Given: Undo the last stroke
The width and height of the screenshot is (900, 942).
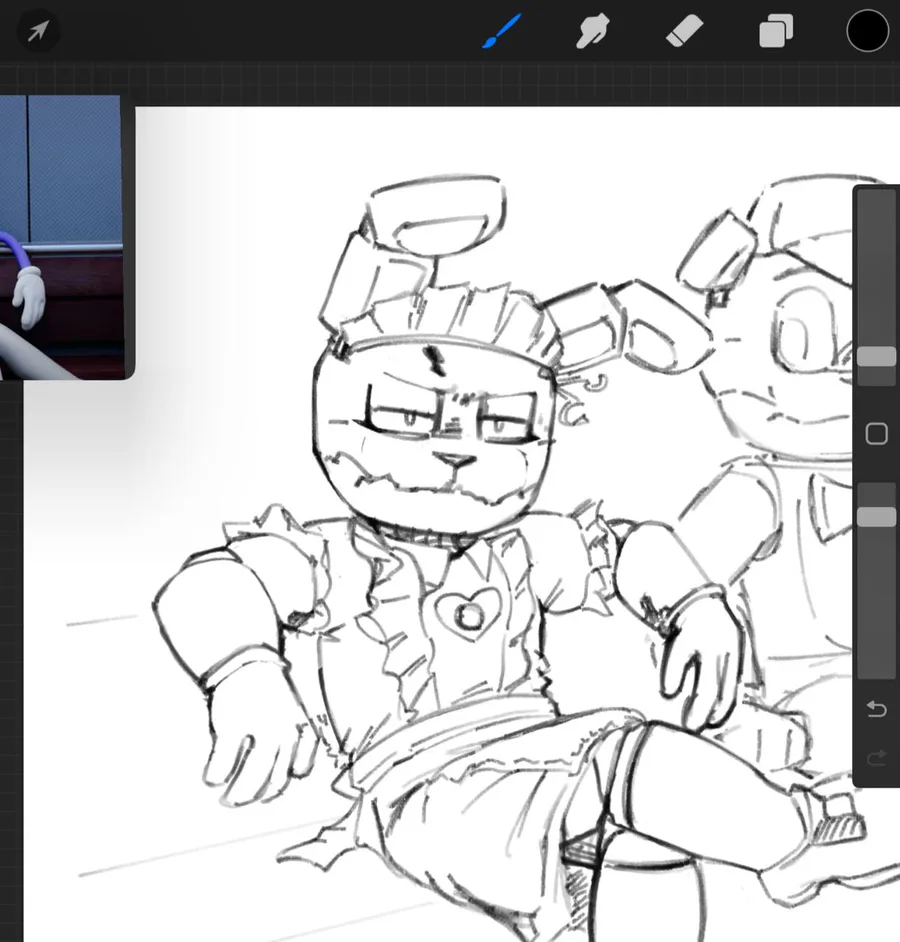Looking at the screenshot, I should point(876,710).
